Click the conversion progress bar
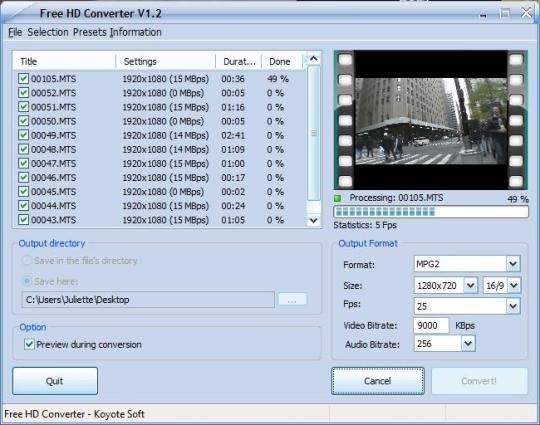This screenshot has width=540, height=425. [431, 211]
